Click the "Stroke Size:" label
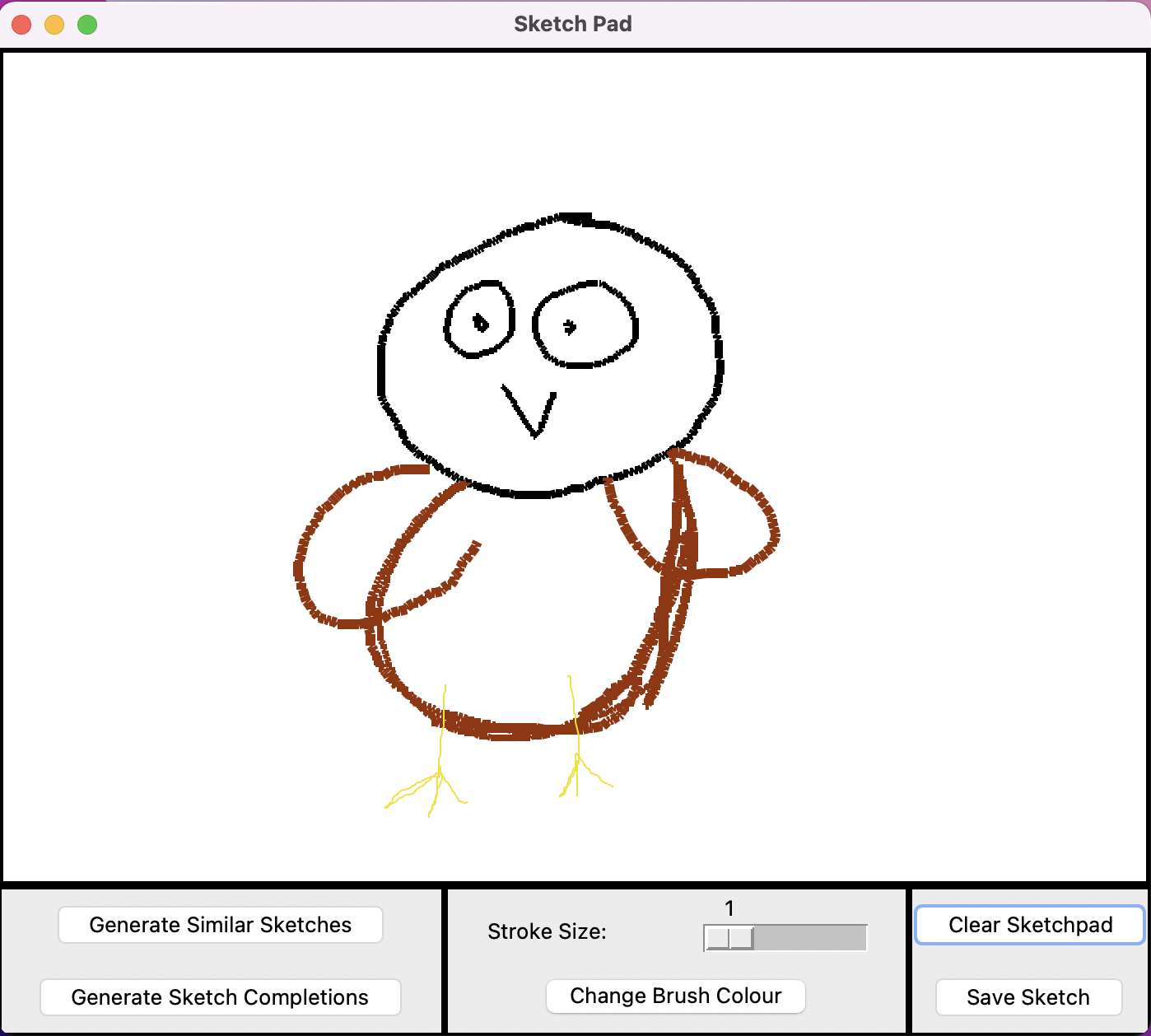Image resolution: width=1151 pixels, height=1036 pixels. (x=547, y=931)
